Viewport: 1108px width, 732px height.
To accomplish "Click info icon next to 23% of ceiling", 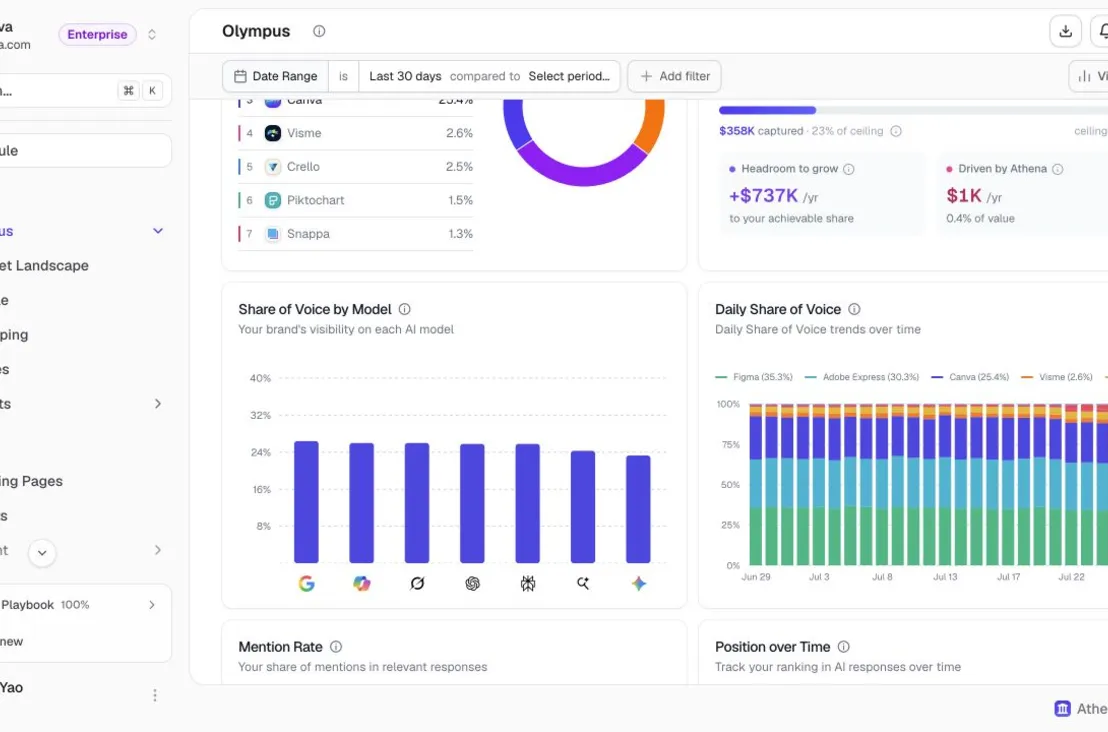I will (896, 131).
